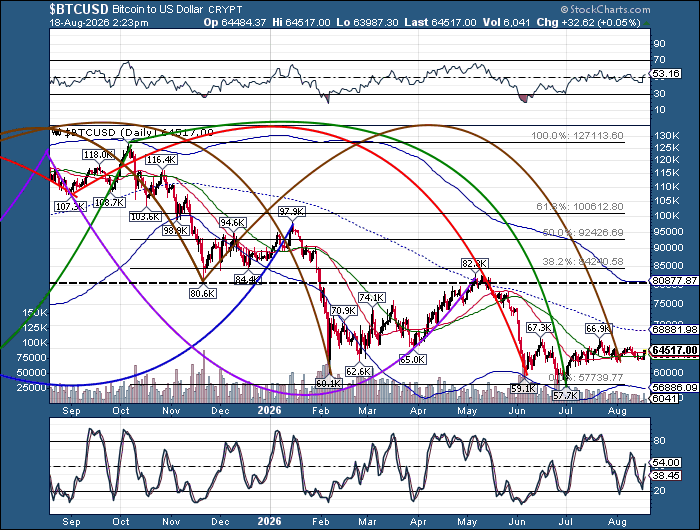Click the 74.1K peak annotation
This screenshot has width=700, height=530.
[x=372, y=298]
